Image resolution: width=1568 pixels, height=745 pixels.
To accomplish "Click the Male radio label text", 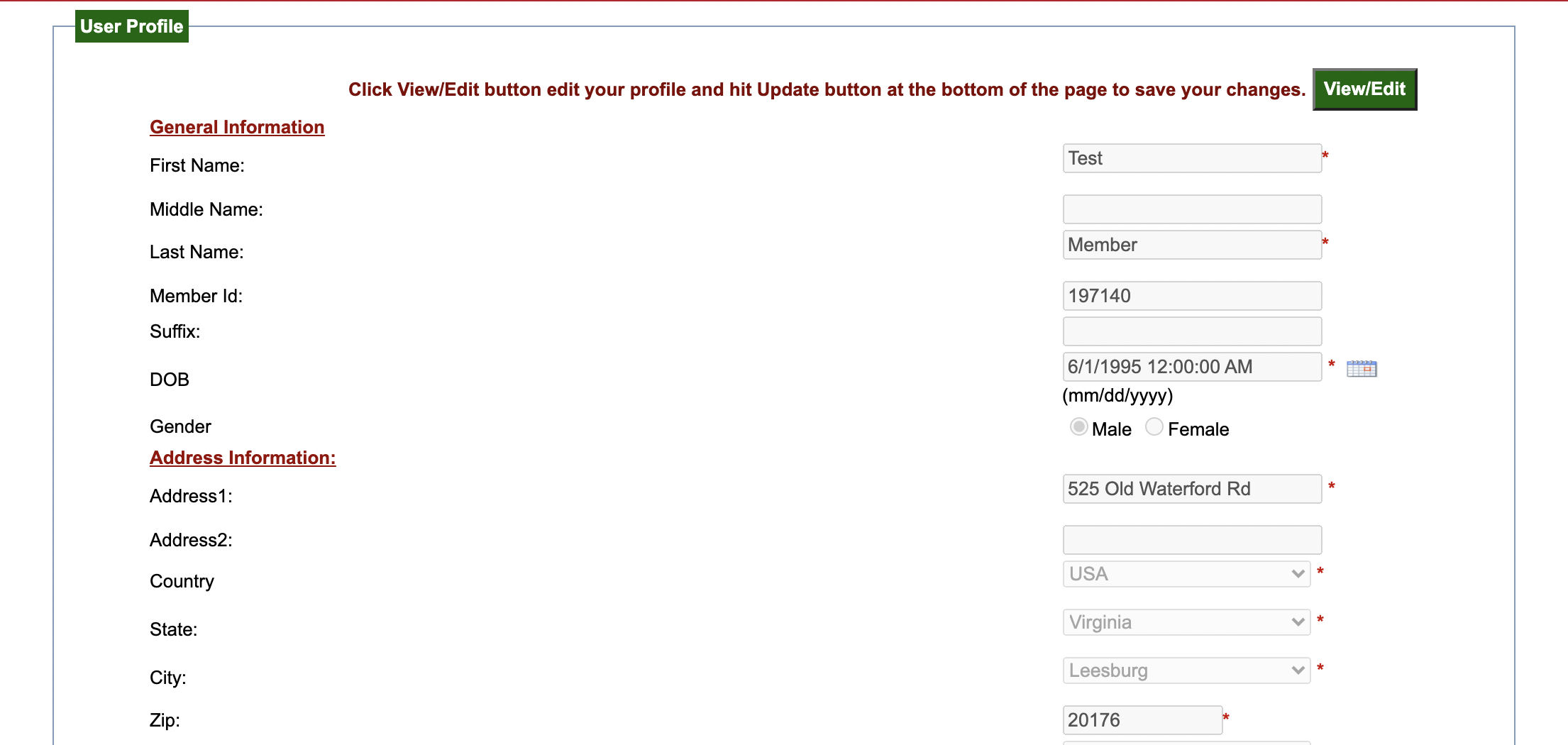I will point(1111,429).
